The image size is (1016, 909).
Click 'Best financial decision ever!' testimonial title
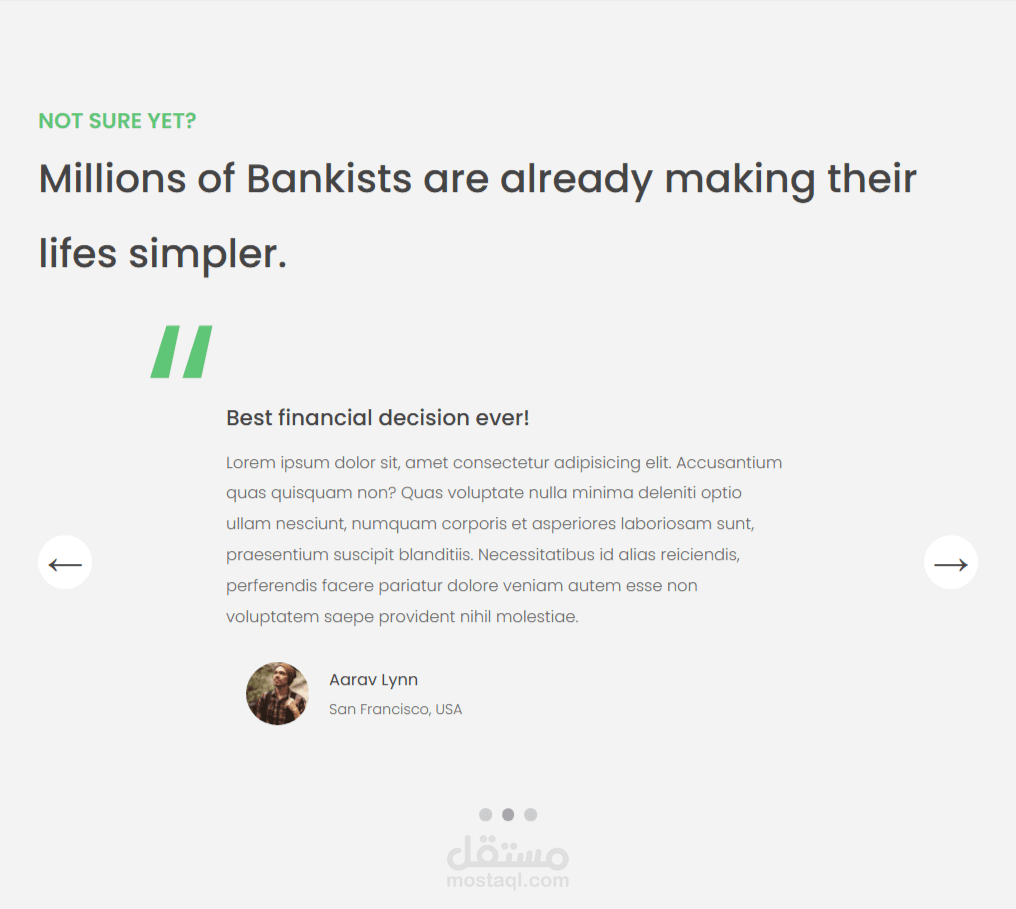377,418
